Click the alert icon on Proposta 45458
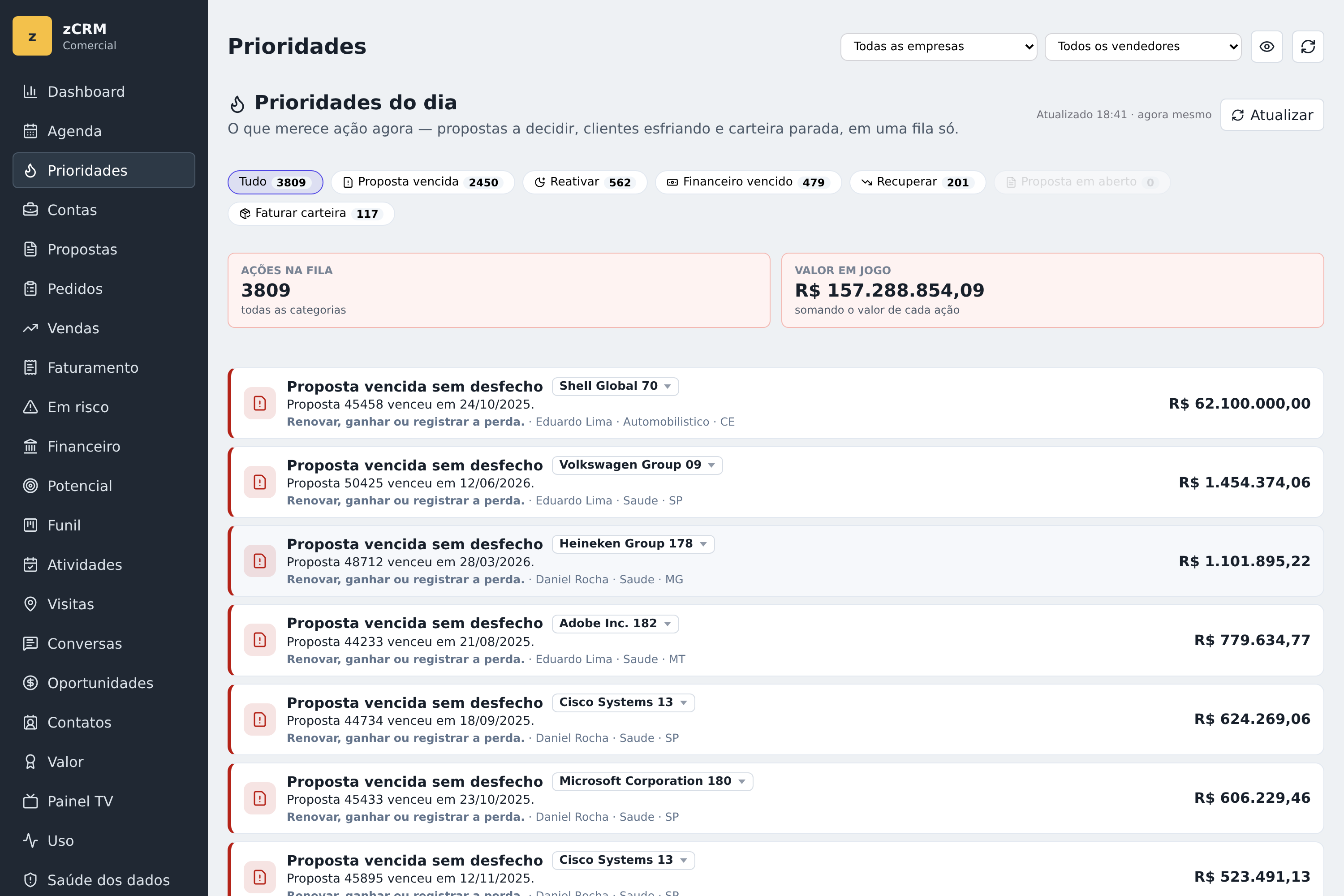This screenshot has height=896, width=1344. 259,404
